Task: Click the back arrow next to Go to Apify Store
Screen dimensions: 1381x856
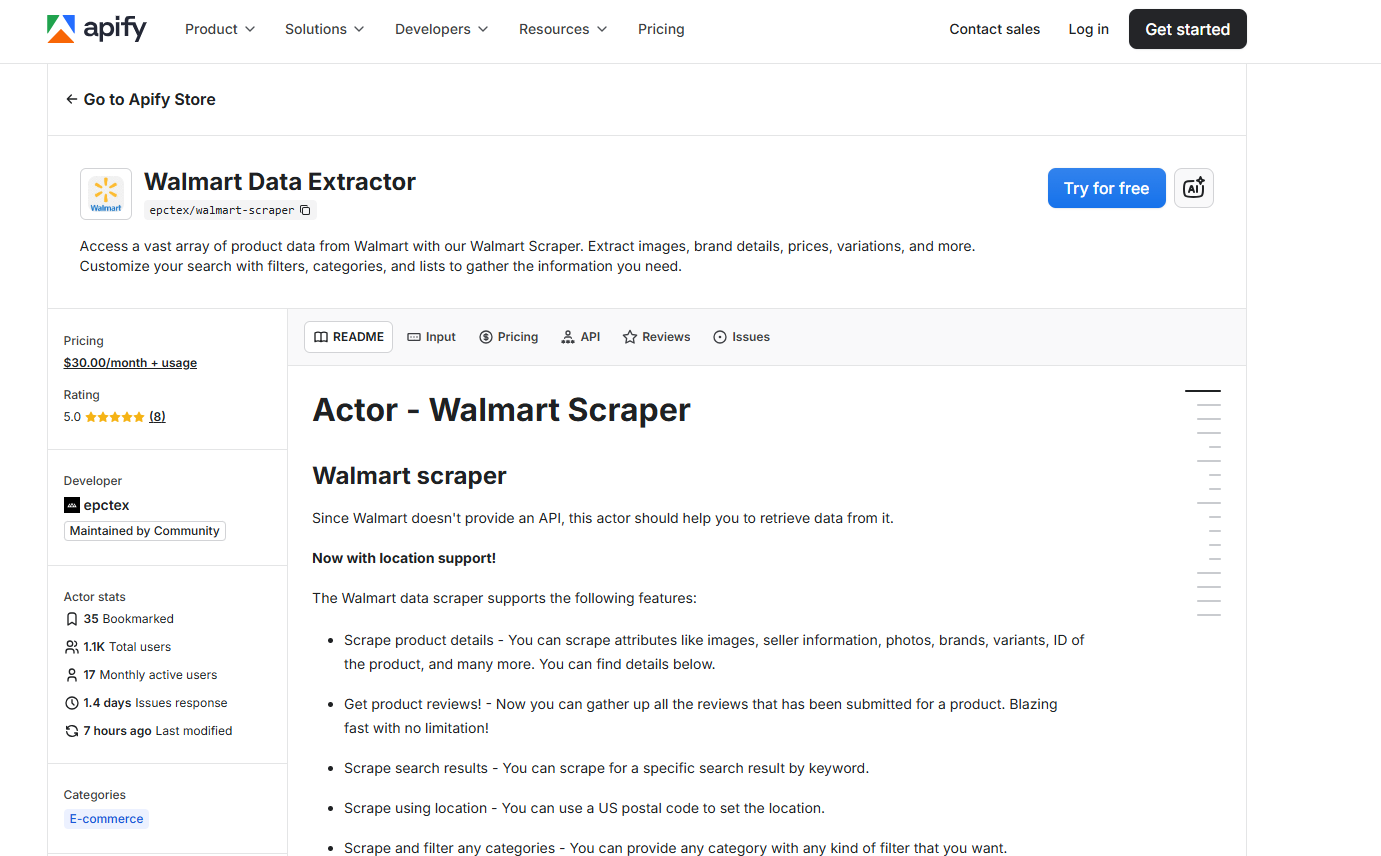Action: coord(70,99)
